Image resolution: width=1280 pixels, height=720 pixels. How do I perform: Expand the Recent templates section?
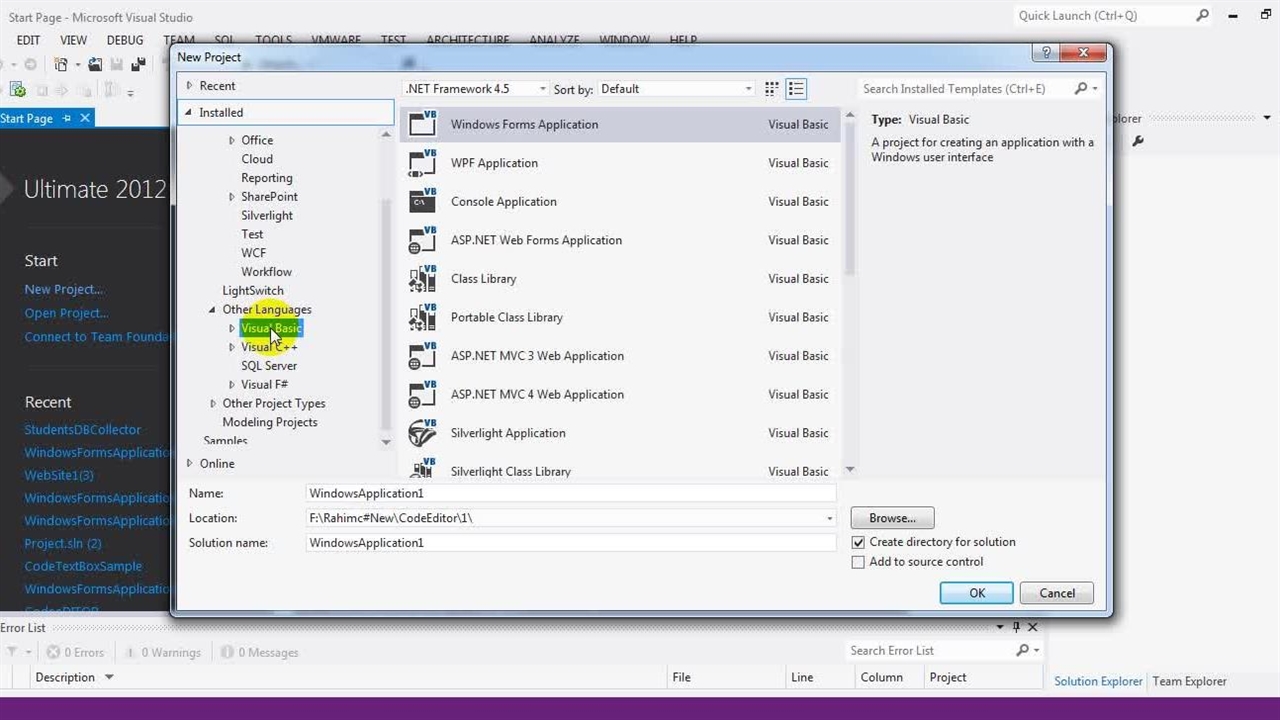click(189, 86)
